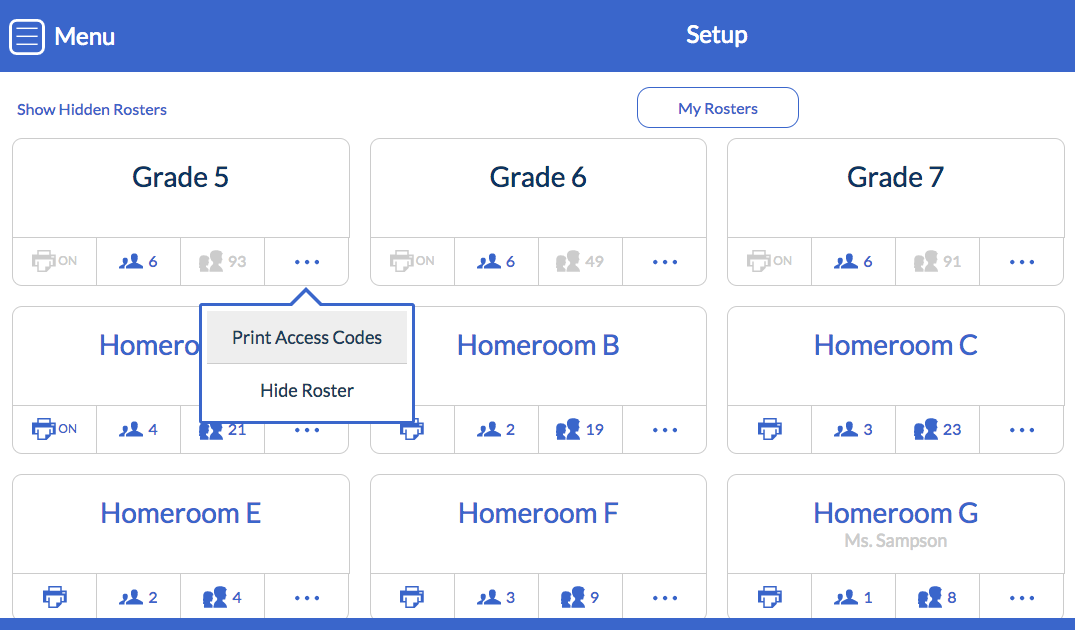Click the teacher icon showing 1 on Homeroom G
1075x630 pixels.
point(853,597)
